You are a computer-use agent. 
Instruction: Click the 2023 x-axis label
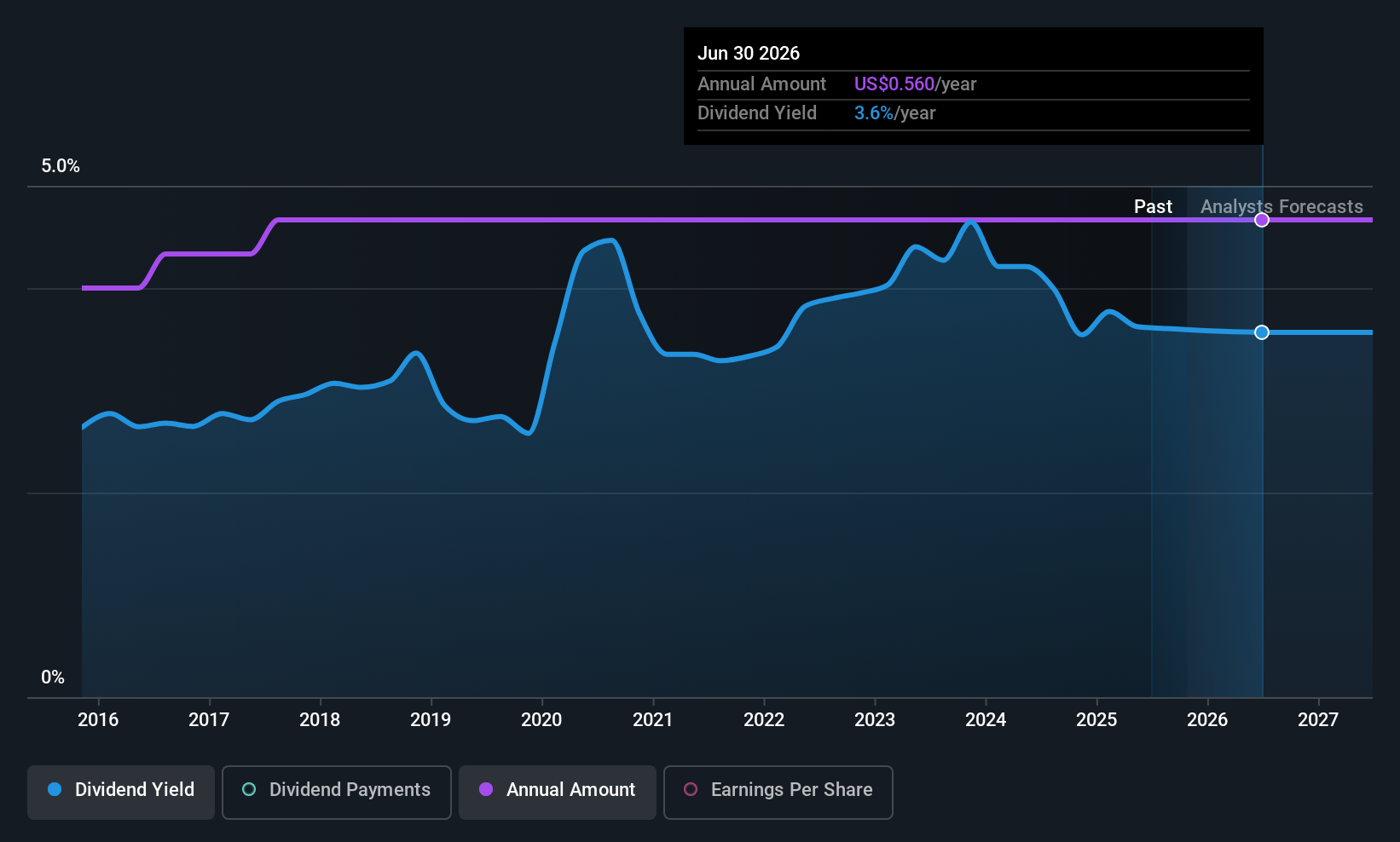[875, 720]
